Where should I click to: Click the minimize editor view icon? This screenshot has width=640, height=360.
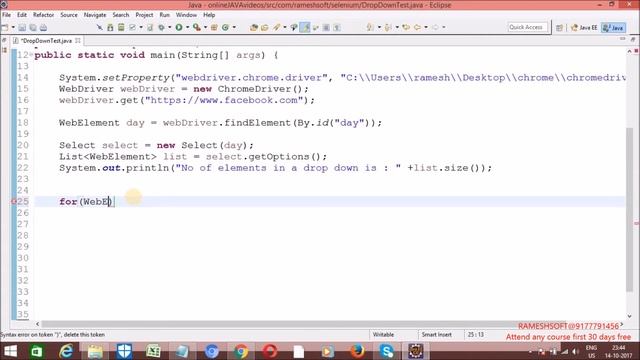pos(622,39)
